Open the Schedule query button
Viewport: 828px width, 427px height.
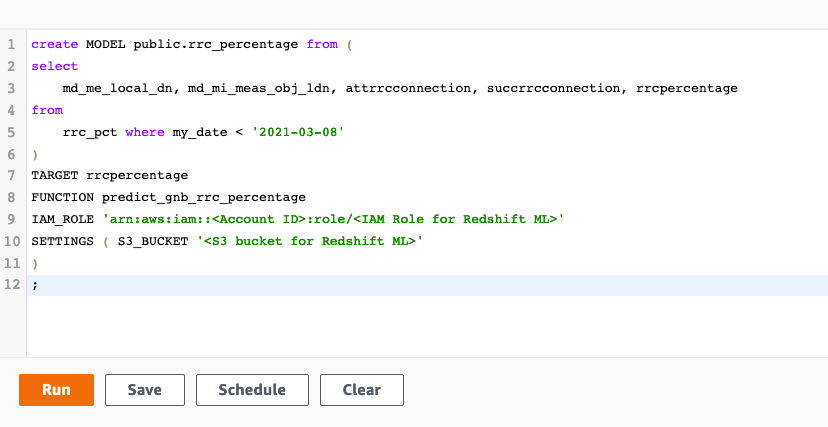[x=252, y=390]
